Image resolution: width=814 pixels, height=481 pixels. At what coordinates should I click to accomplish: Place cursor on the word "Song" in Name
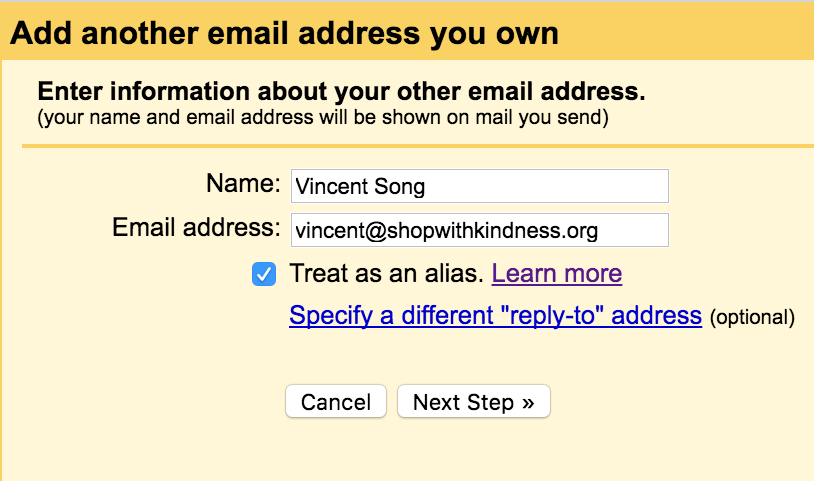[x=399, y=186]
